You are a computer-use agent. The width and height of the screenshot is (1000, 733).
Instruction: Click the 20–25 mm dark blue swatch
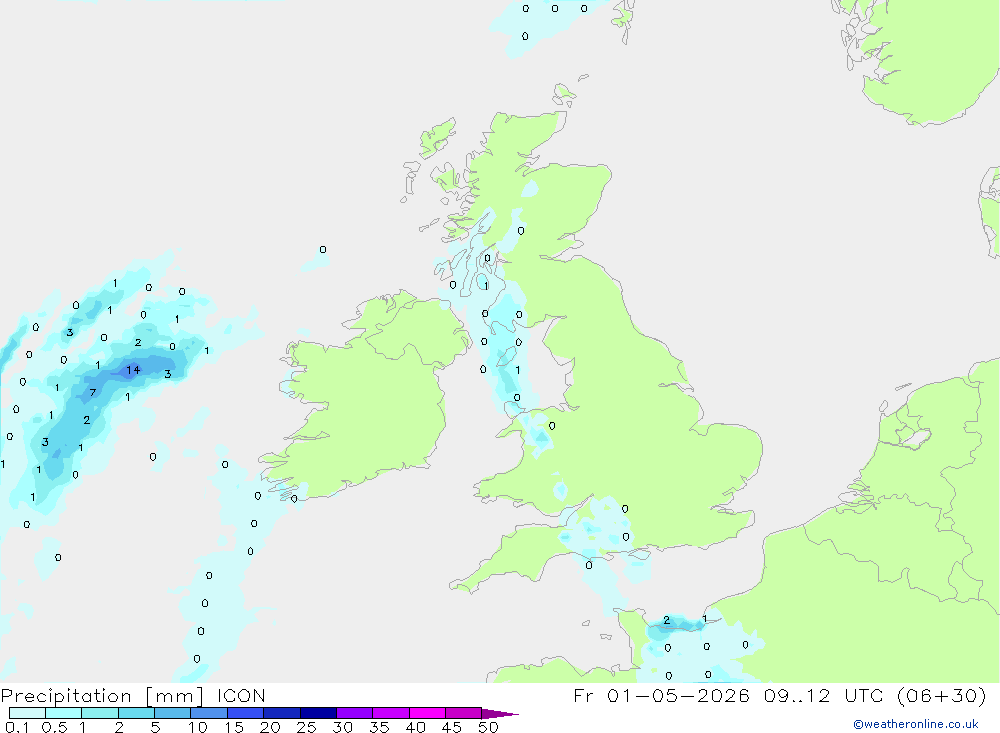click(x=282, y=713)
